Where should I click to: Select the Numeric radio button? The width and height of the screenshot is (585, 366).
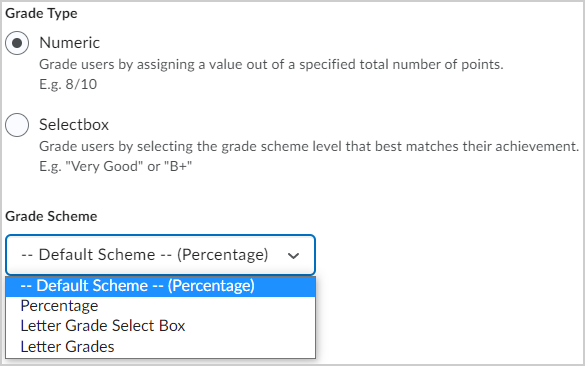(x=17, y=43)
